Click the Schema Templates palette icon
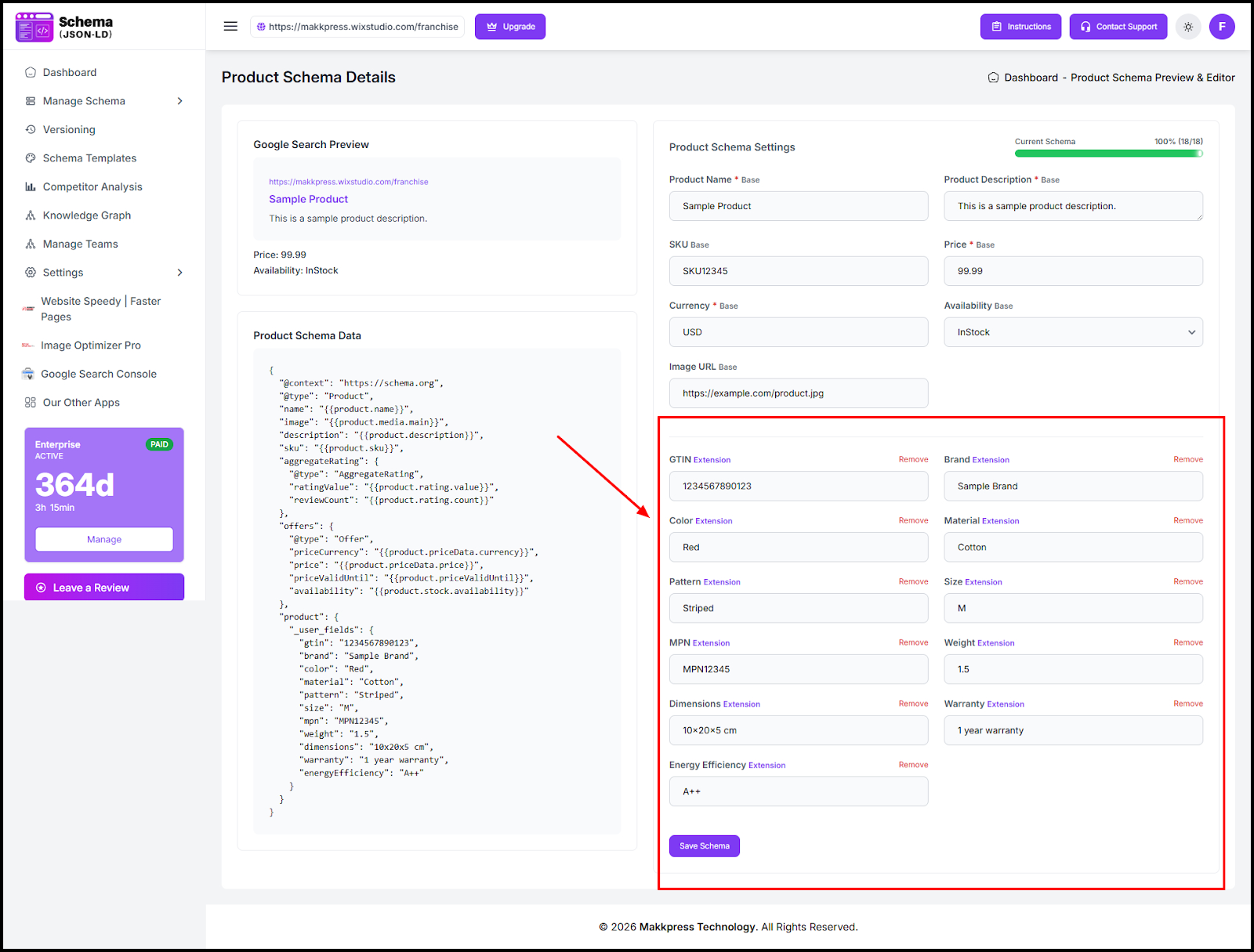Viewport: 1254px width, 952px height. (31, 158)
